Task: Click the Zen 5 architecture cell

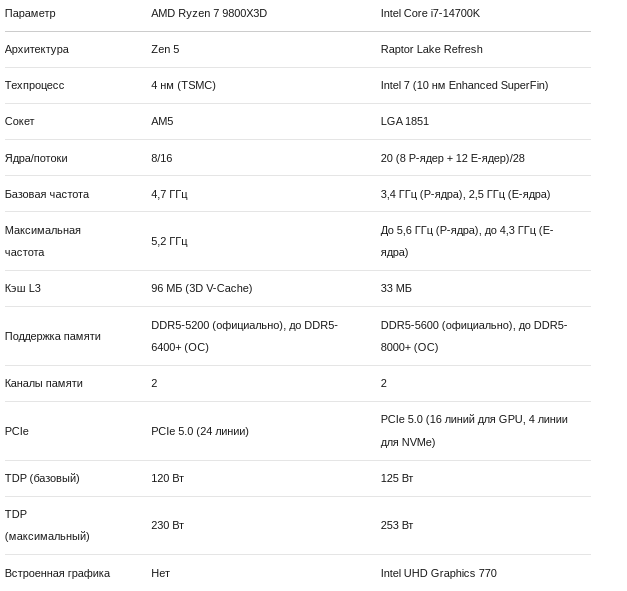Action: (x=165, y=49)
